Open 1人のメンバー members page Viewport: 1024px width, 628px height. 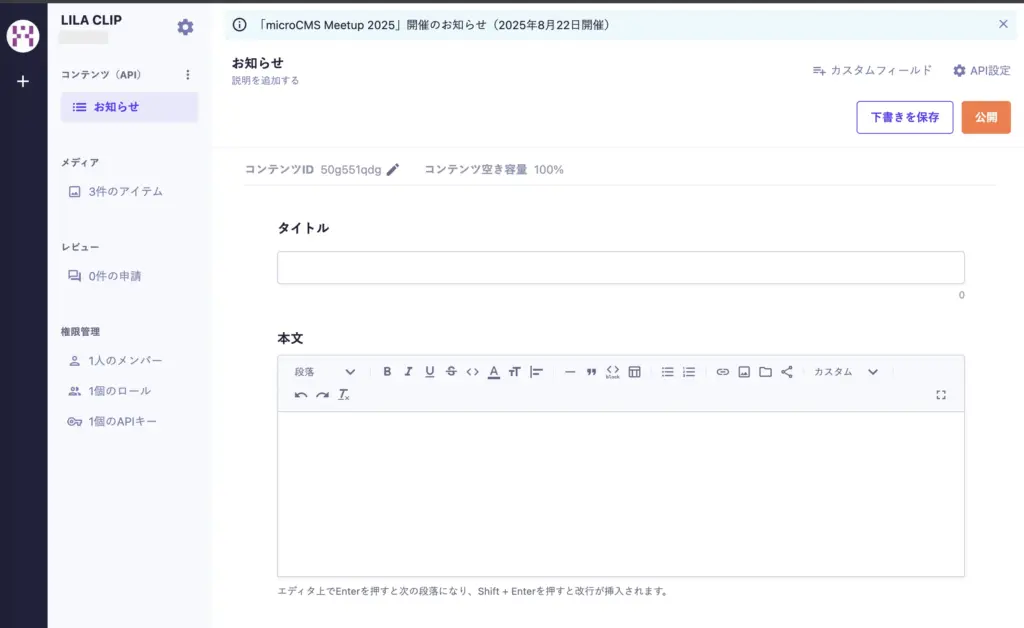coord(116,360)
